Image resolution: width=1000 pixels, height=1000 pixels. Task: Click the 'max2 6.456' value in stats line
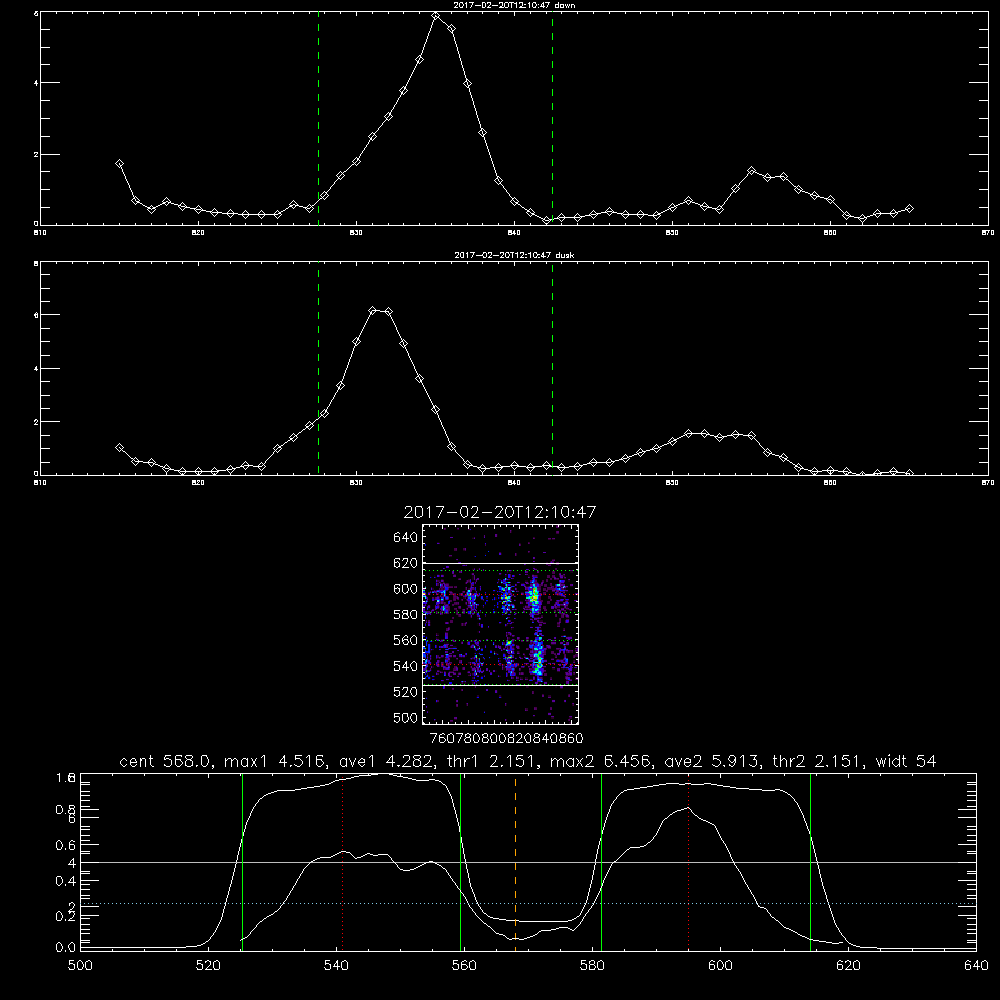tap(598, 761)
